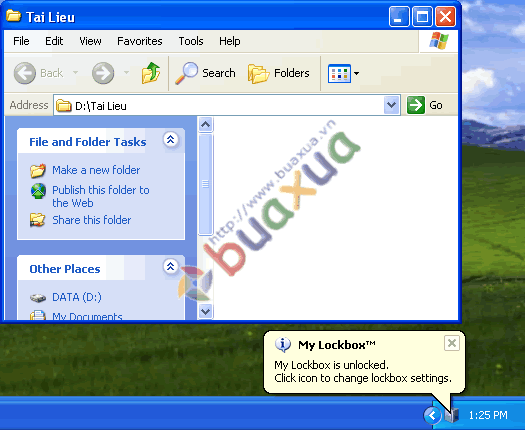
Task: Collapse the File and Folder Tasks panel
Action: (170, 139)
